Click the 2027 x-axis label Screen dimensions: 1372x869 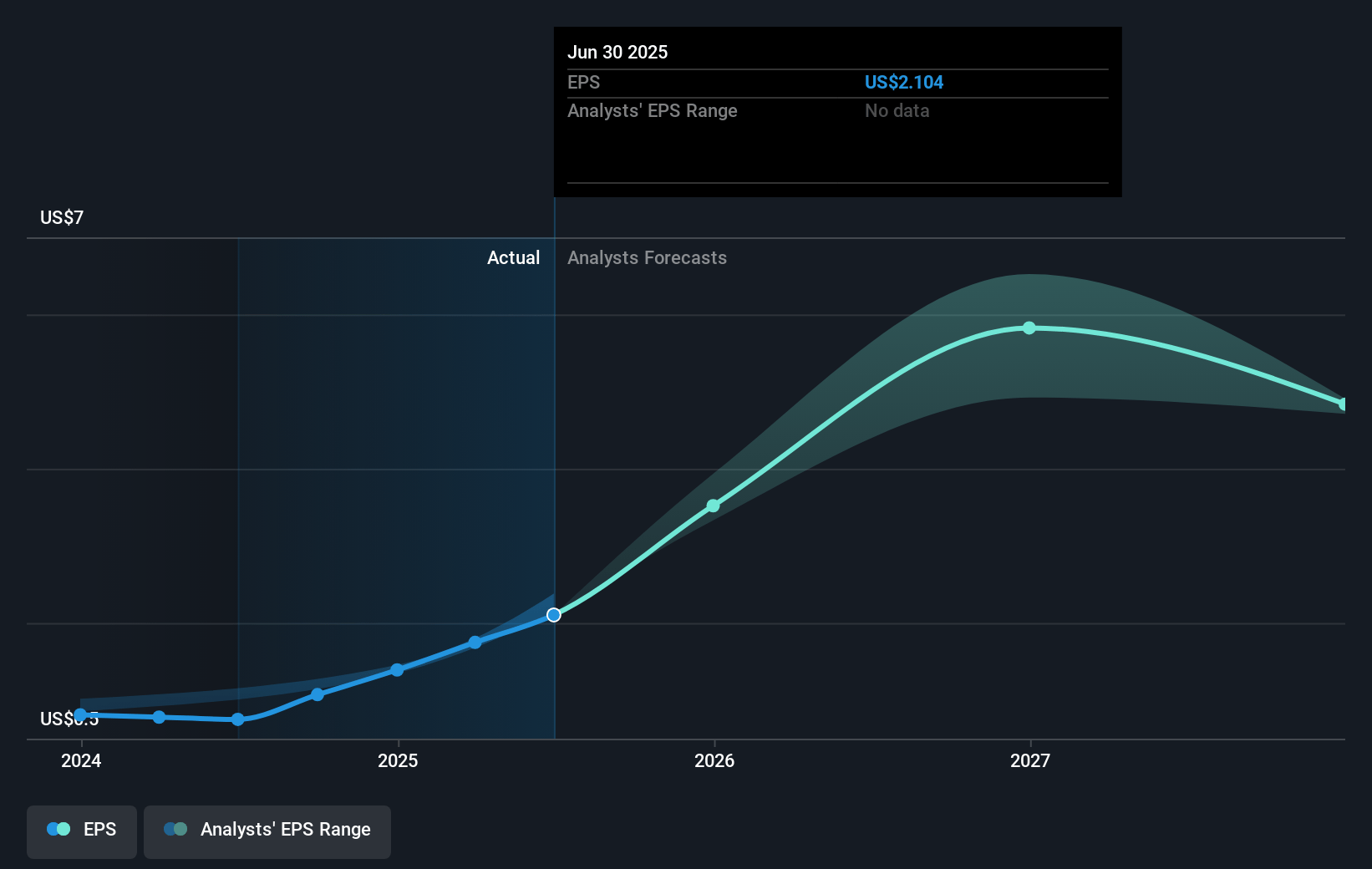[1030, 760]
